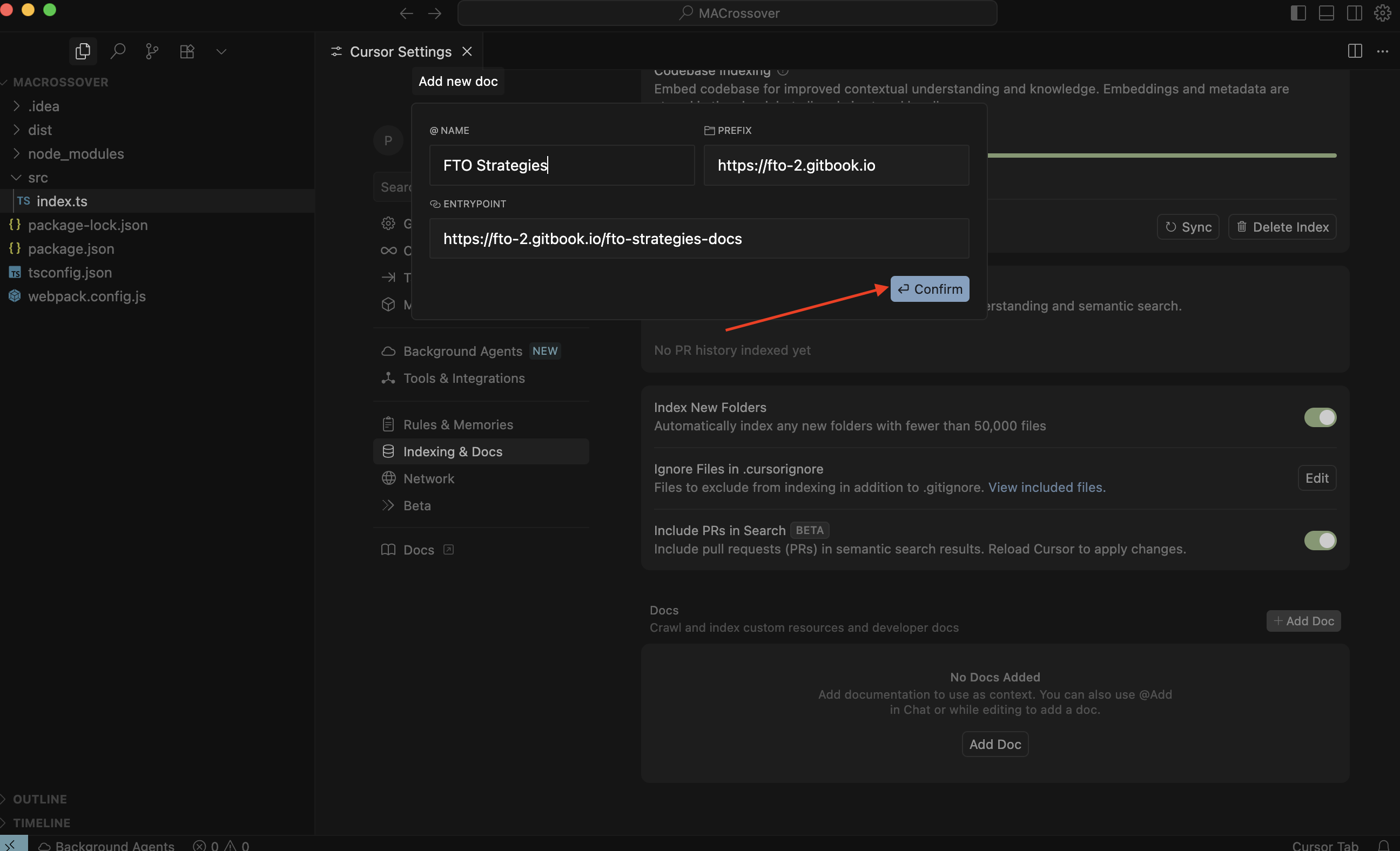
Task: Click the notifications bell icon
Action: 1383,845
